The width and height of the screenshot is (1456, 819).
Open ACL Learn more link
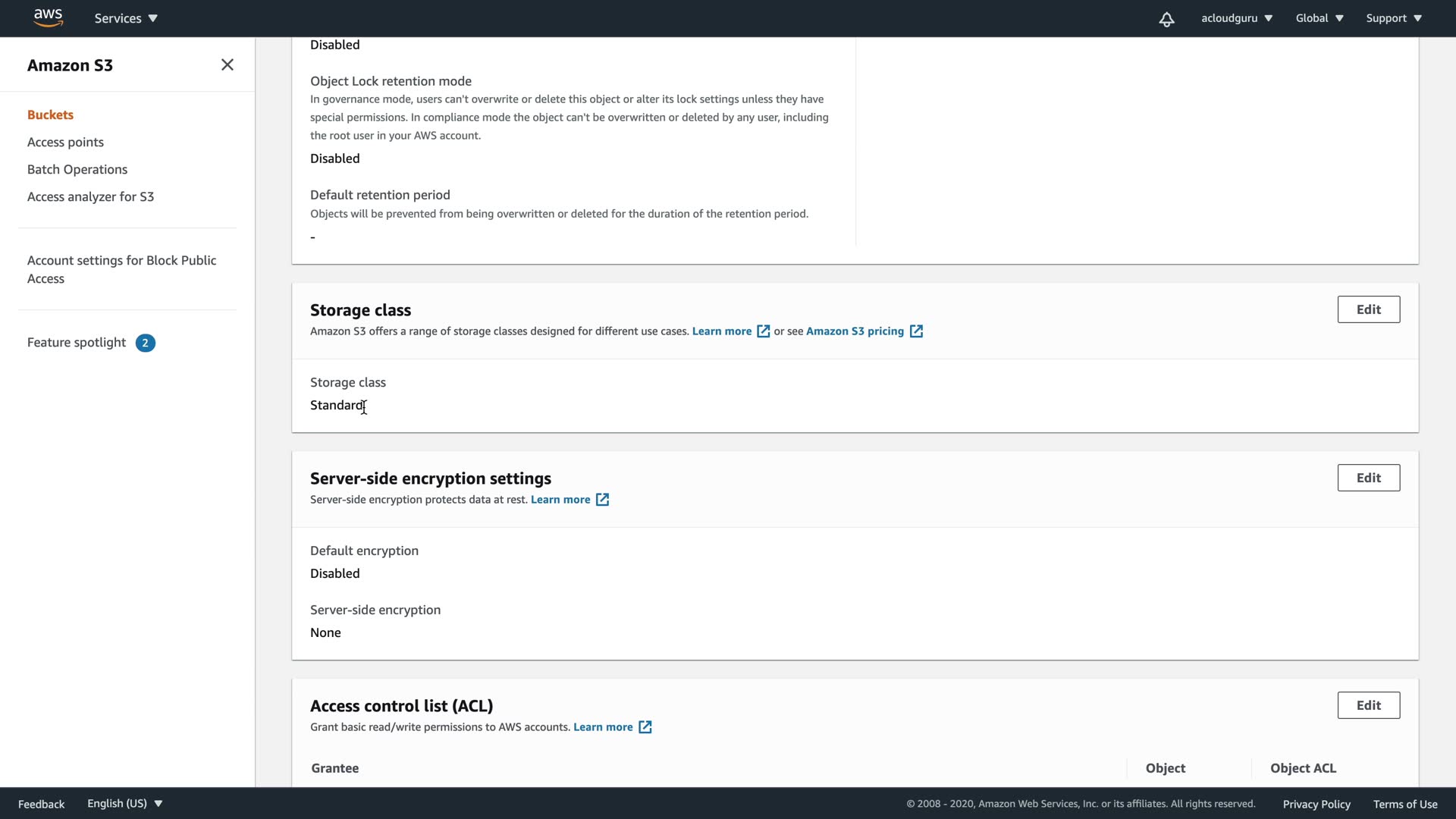tap(603, 727)
